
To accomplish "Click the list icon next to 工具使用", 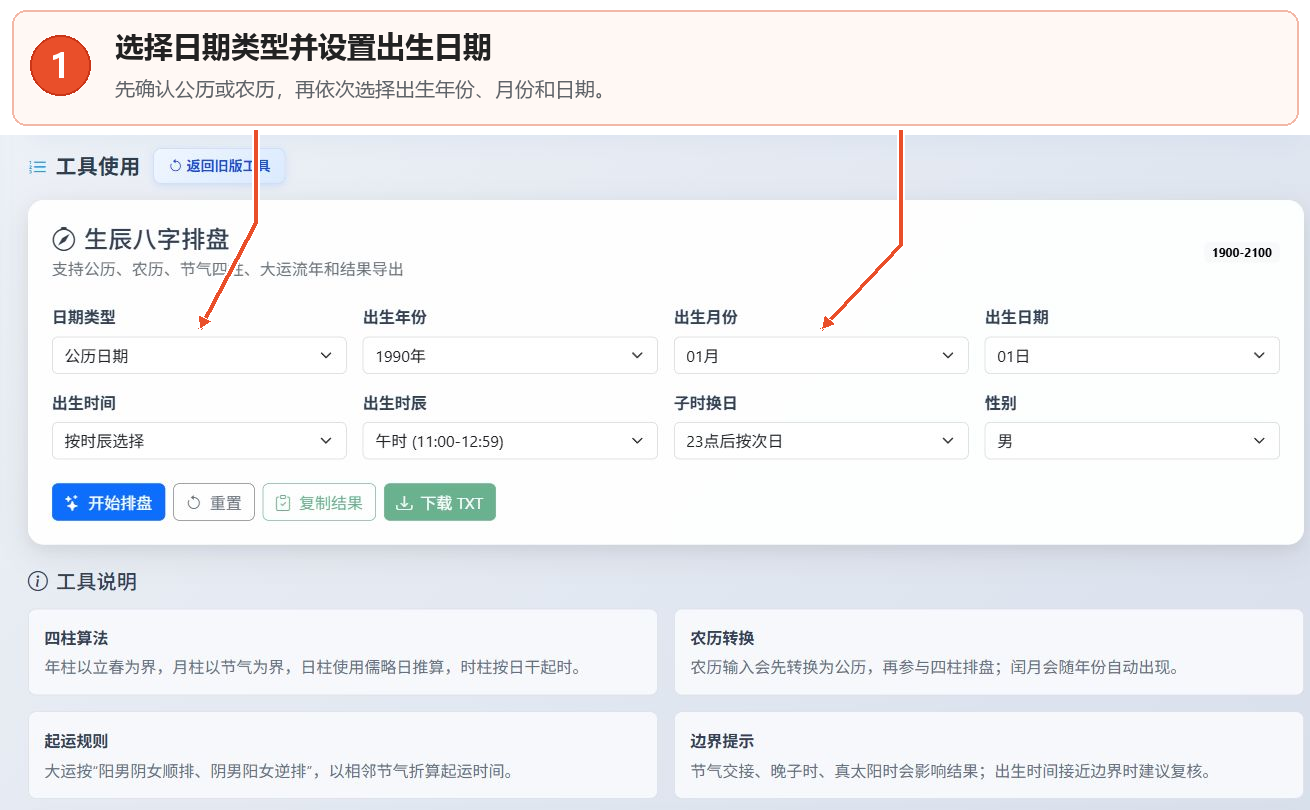I will pyautogui.click(x=38, y=167).
